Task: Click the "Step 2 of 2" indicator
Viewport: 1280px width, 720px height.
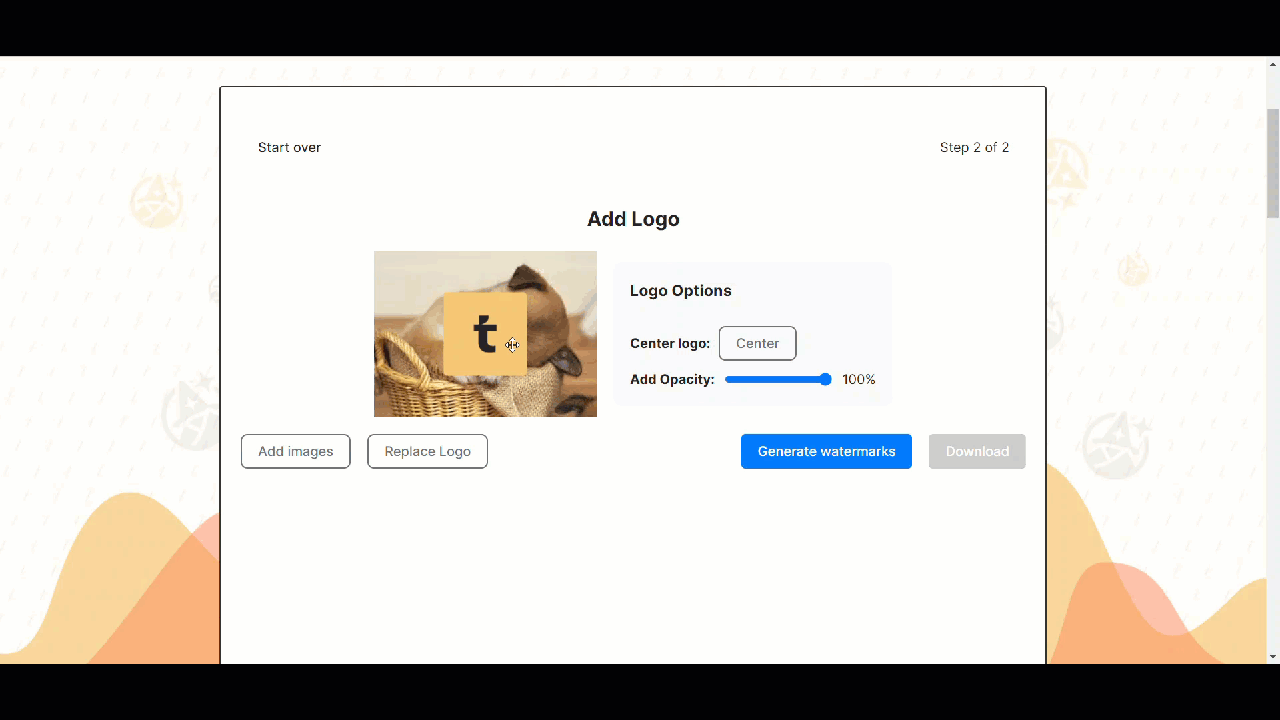Action: point(974,147)
